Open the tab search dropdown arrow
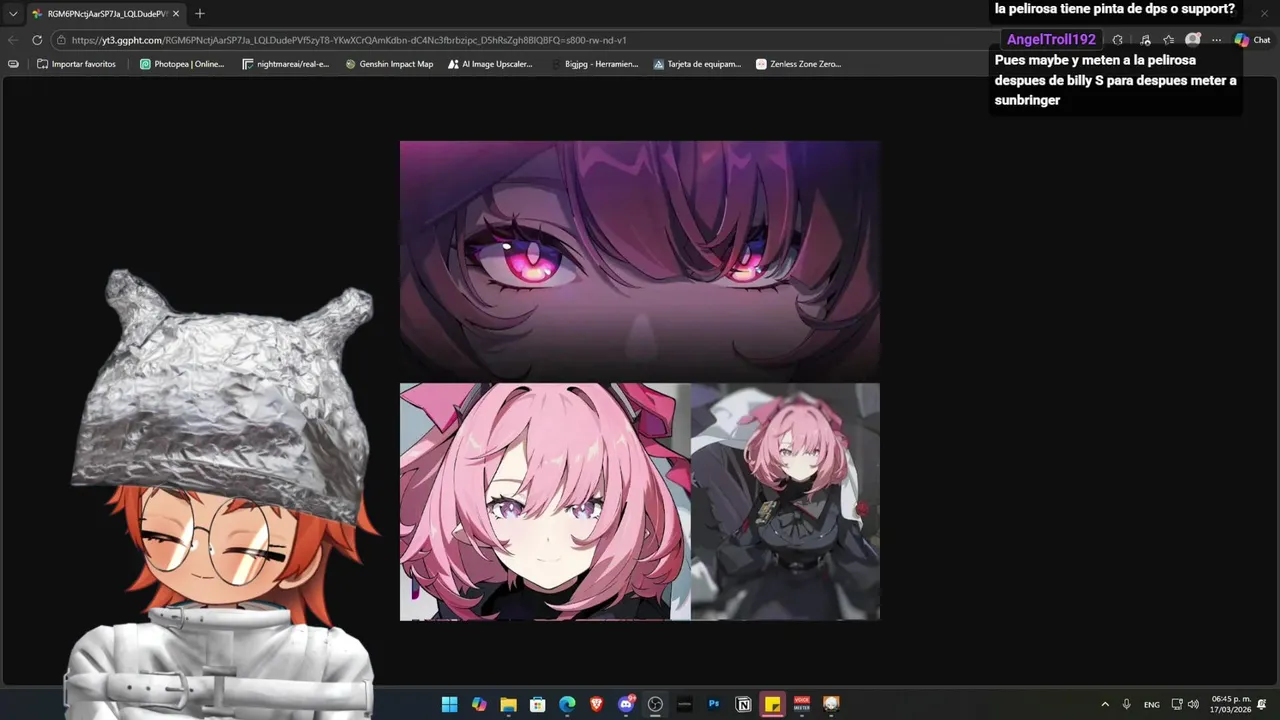The image size is (1280, 720). 13,14
